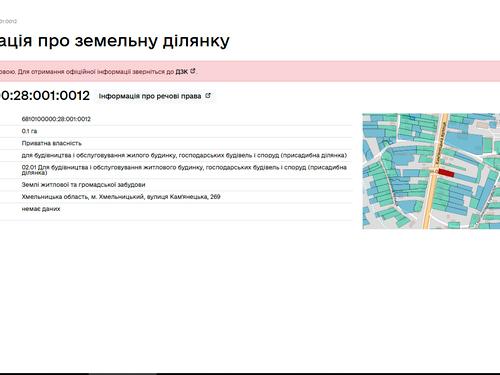Open the ДЗК official information link

tap(182, 72)
